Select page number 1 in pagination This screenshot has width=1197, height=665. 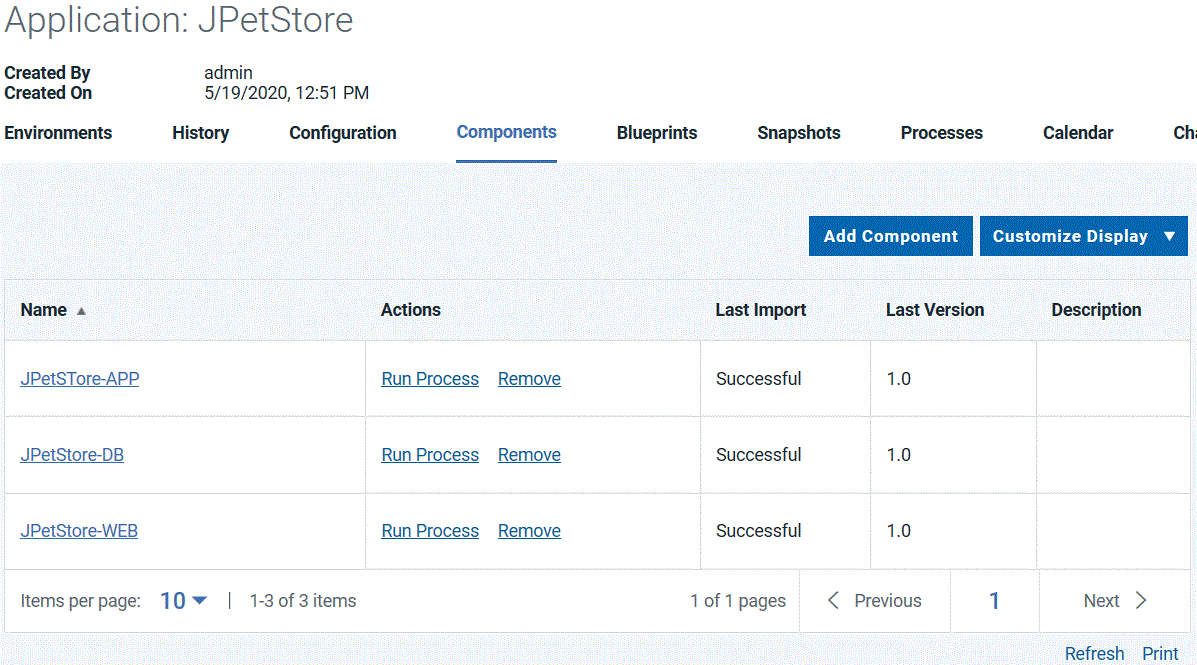pyautogui.click(x=994, y=600)
